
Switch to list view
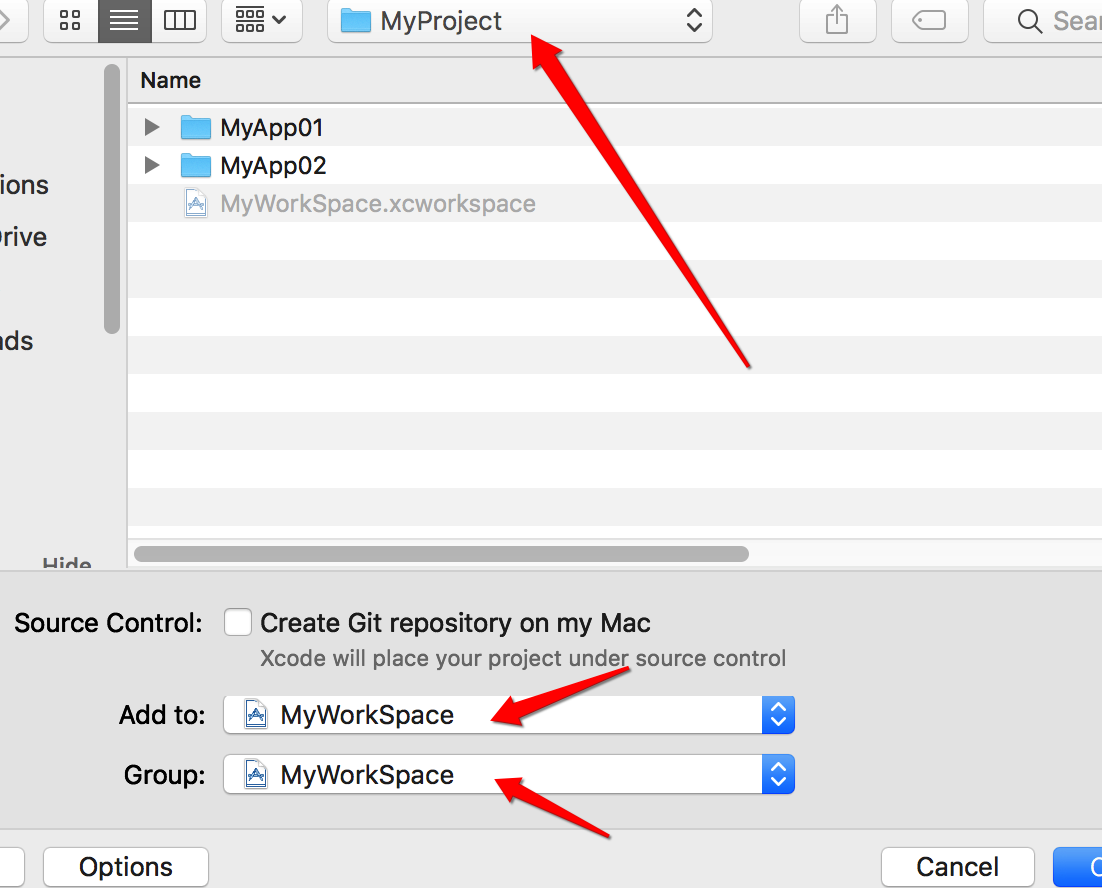pos(124,20)
